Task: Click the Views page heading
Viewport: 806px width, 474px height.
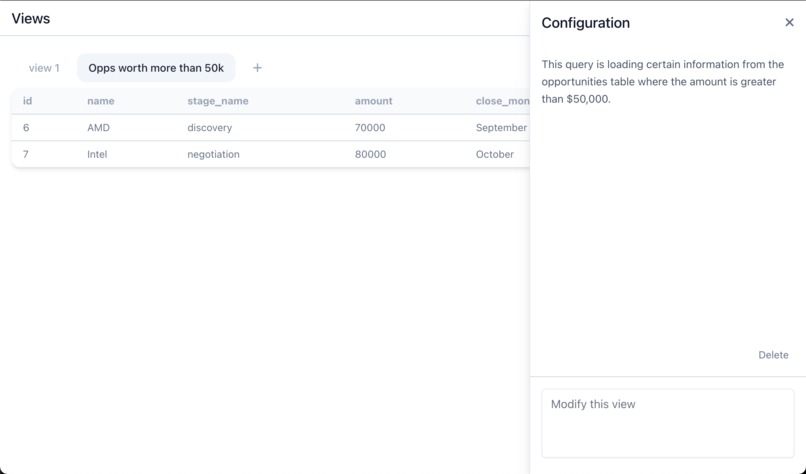Action: 31,19
